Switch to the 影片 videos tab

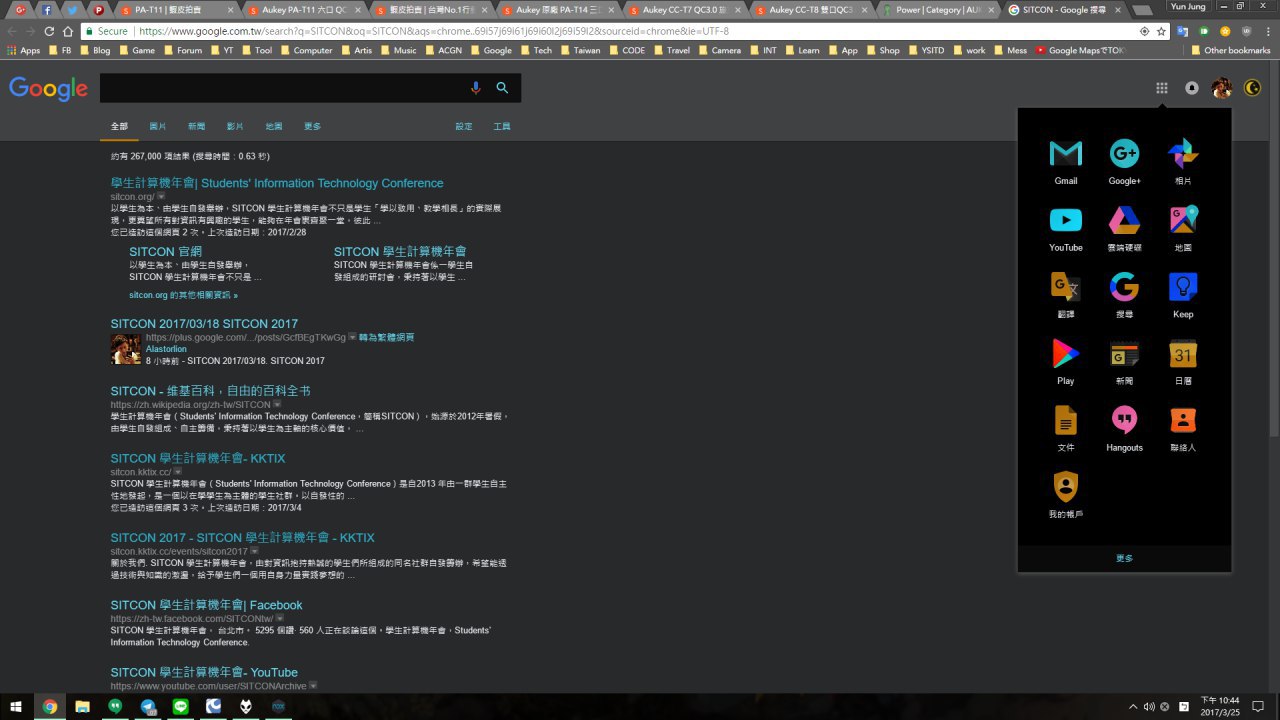coord(235,127)
